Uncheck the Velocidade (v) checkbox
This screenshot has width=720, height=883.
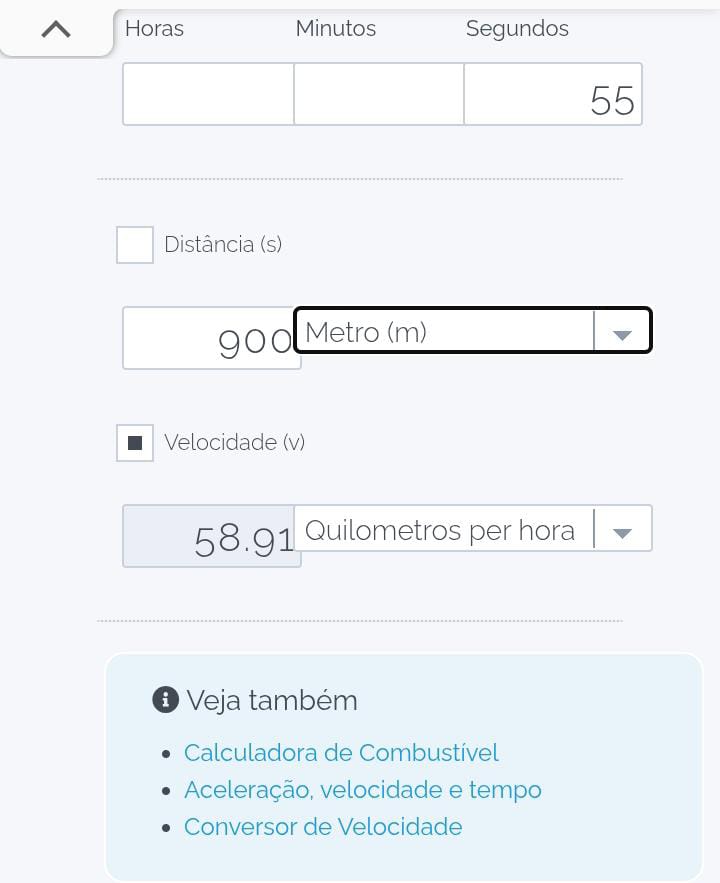135,443
